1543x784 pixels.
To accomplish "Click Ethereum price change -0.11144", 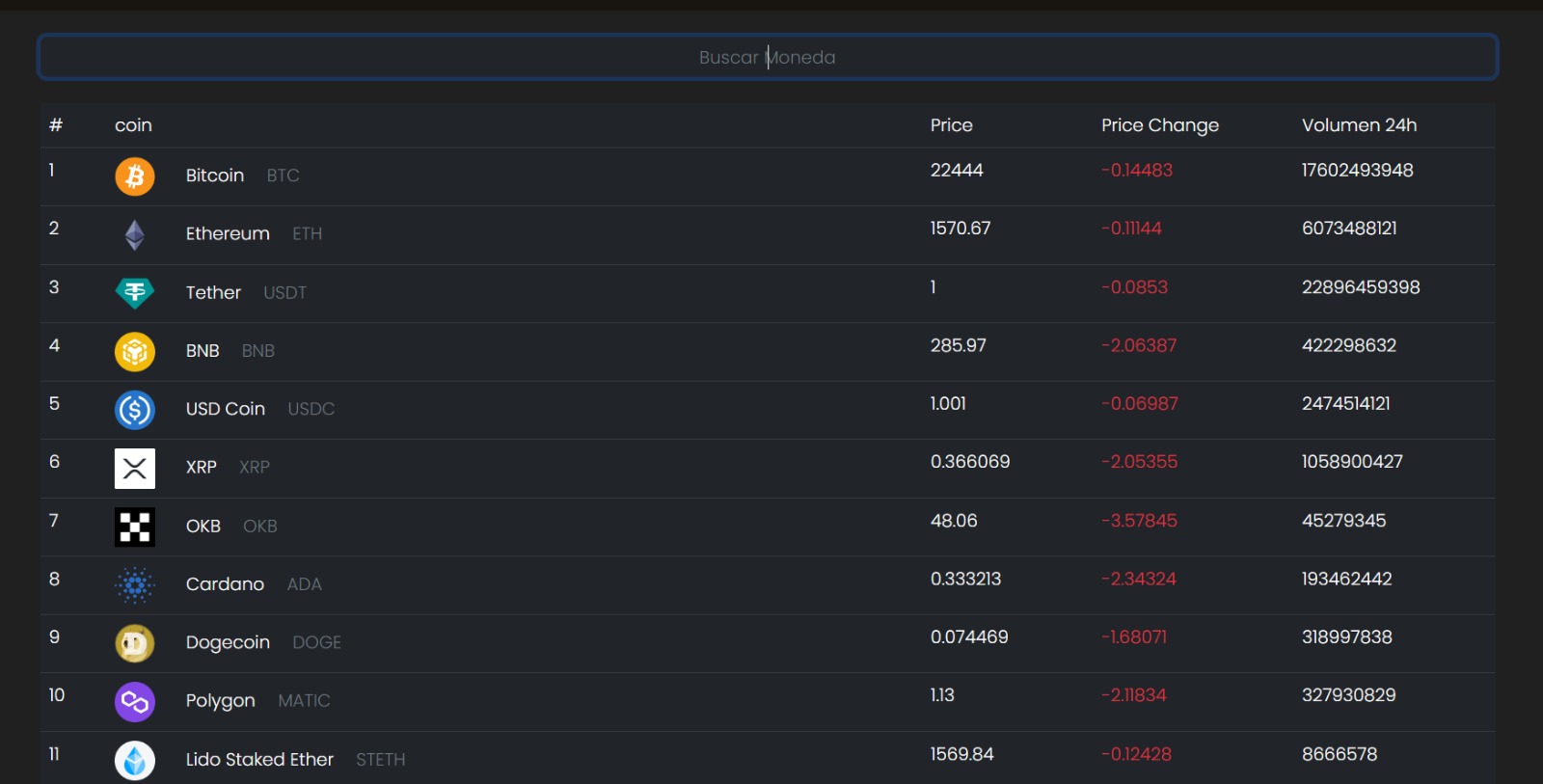I will click(1131, 229).
